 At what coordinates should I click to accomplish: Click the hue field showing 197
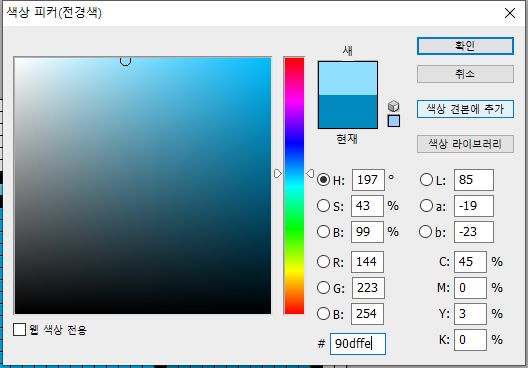(368, 180)
